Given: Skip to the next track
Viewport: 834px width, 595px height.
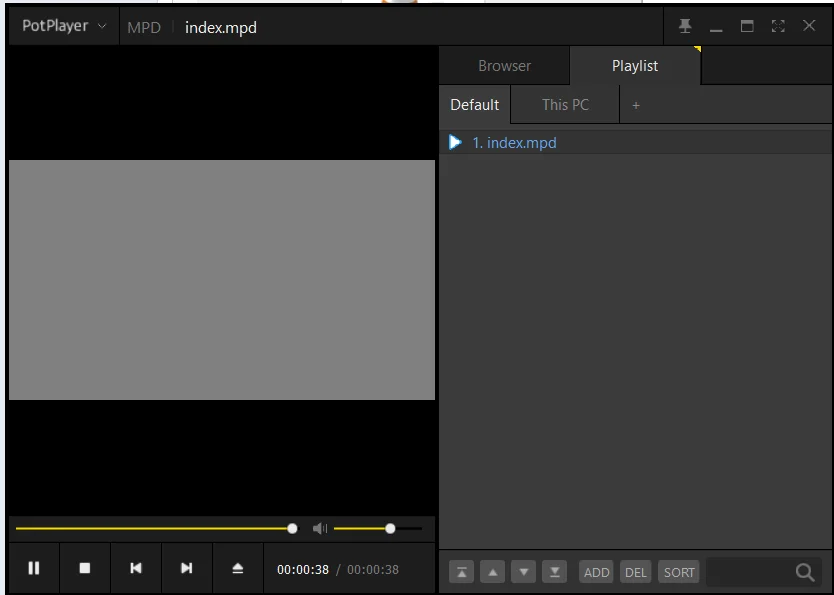Looking at the screenshot, I should pos(186,568).
